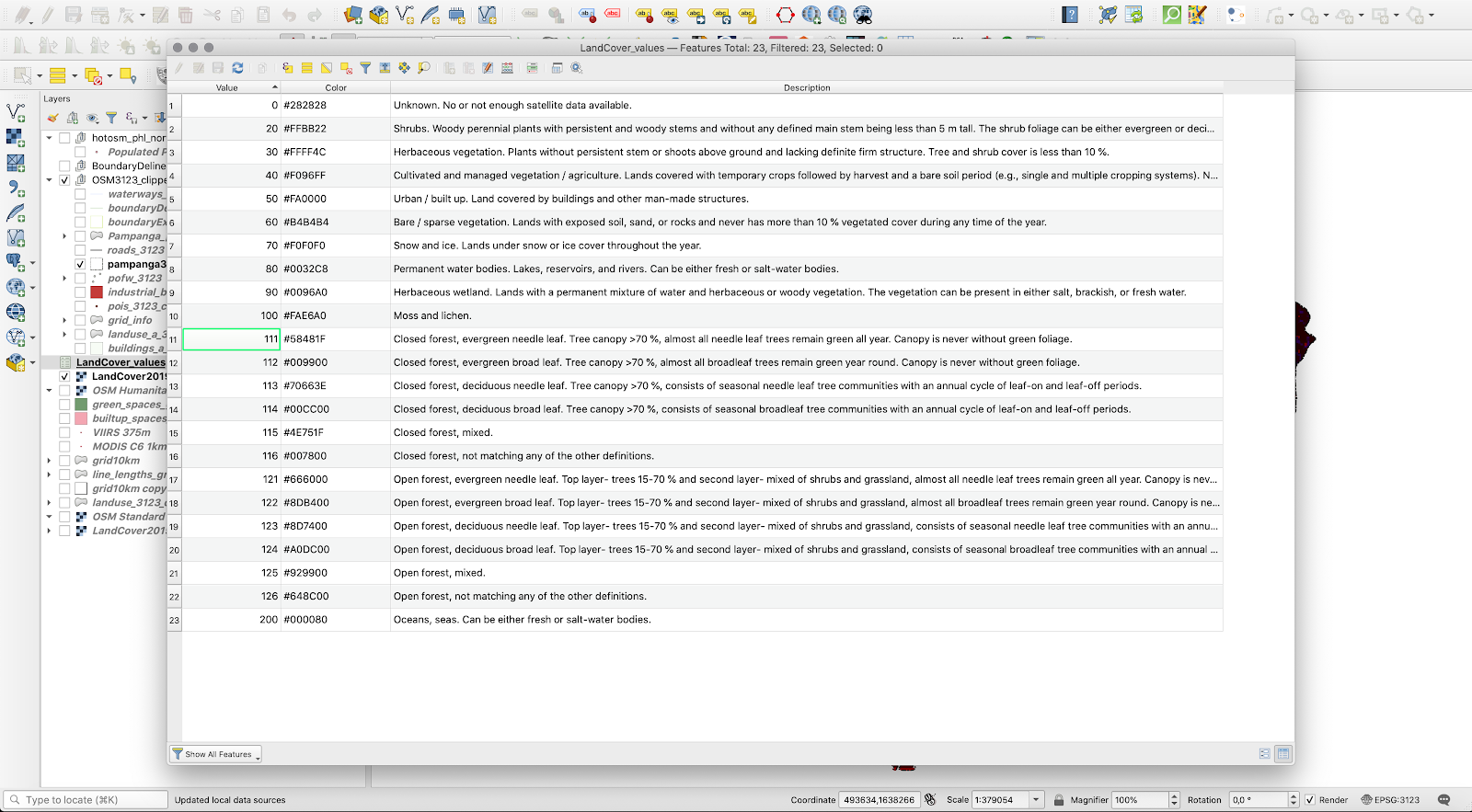The width and height of the screenshot is (1472, 812).
Task: Click filter funnel icon in table toolbar
Action: coord(365,68)
